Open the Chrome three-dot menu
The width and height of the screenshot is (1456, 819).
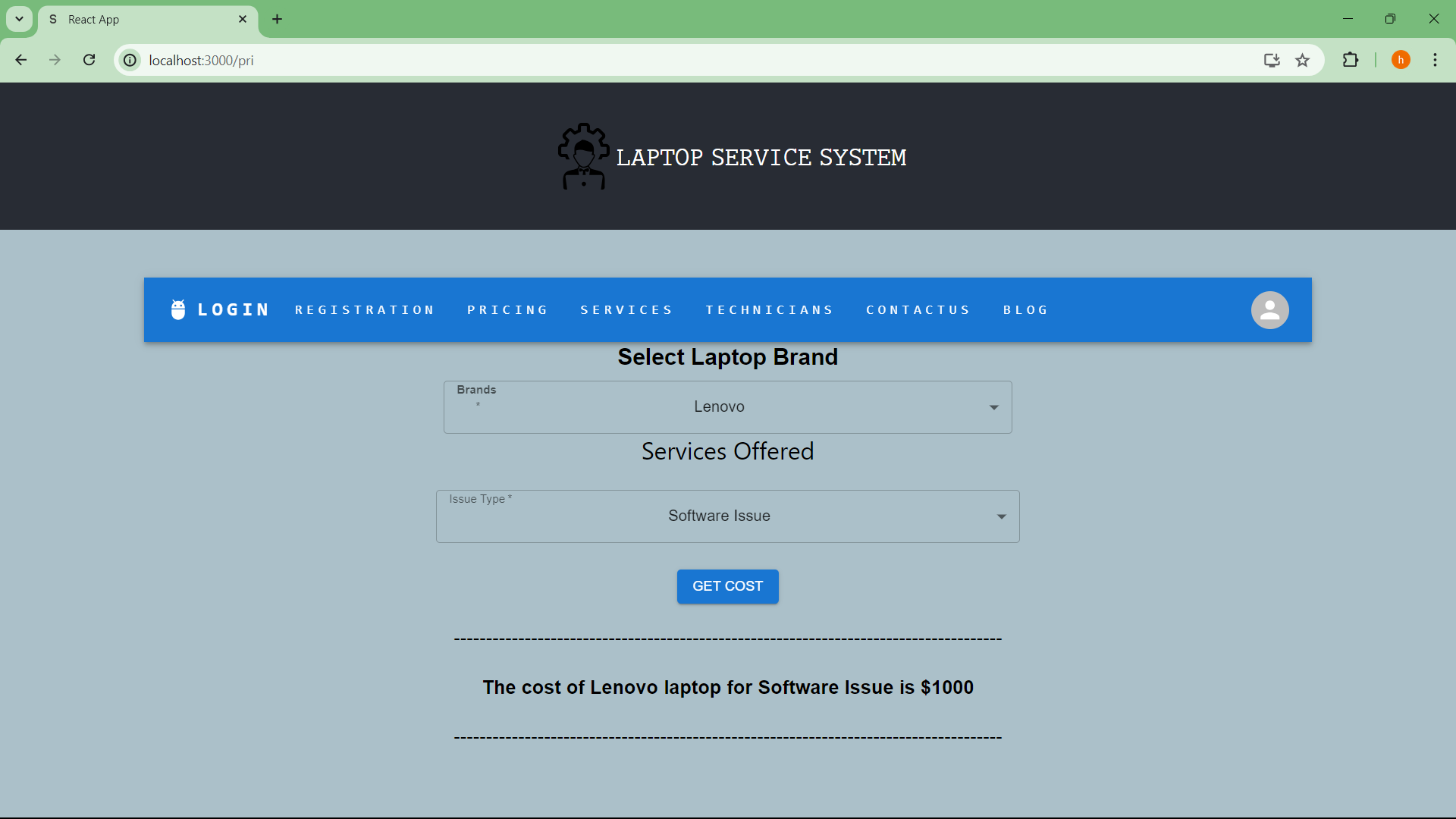(x=1435, y=60)
